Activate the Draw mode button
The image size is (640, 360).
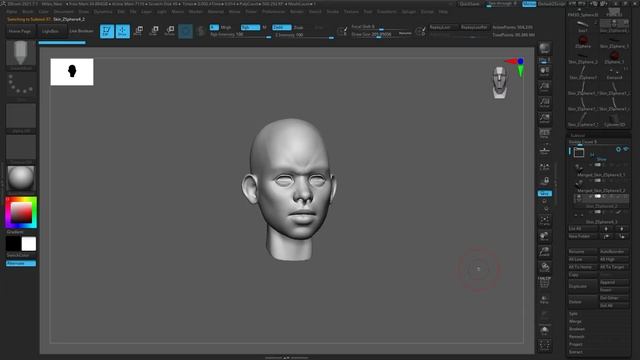point(123,31)
